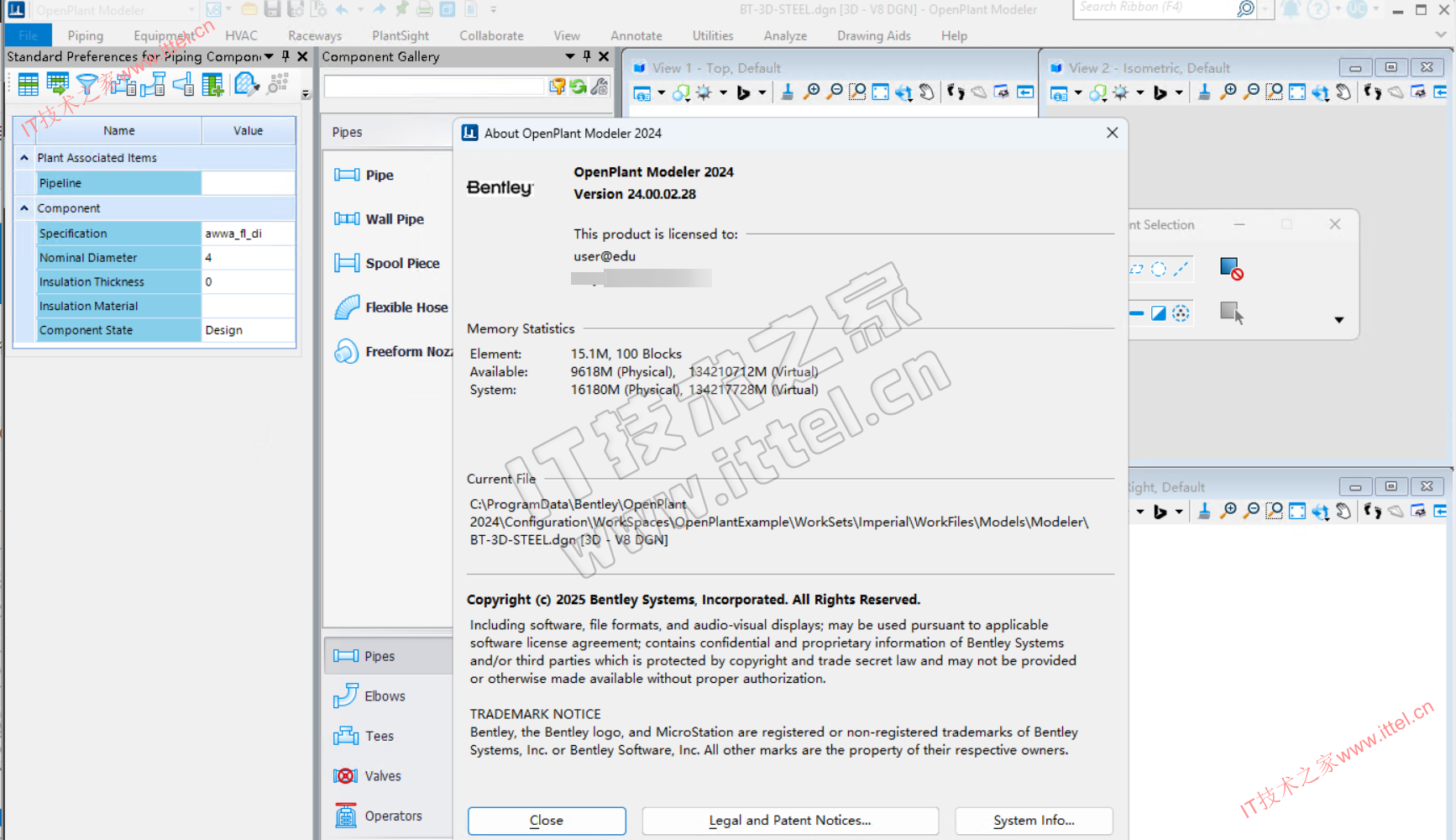Expand the Element Selection extended settings arrow
1456x840 pixels.
[x=1338, y=320]
